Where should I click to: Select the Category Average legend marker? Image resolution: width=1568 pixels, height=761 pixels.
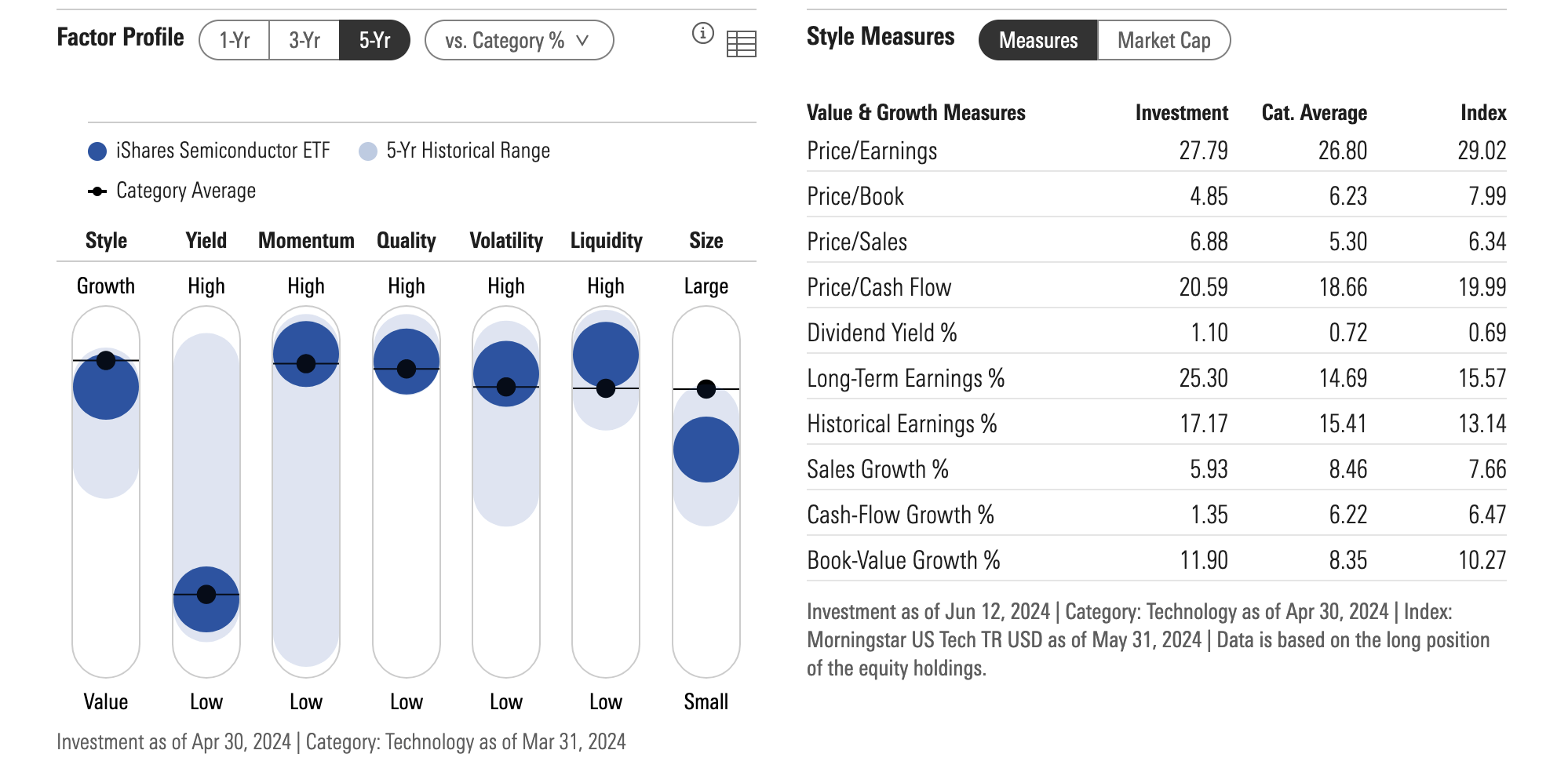pyautogui.click(x=97, y=190)
